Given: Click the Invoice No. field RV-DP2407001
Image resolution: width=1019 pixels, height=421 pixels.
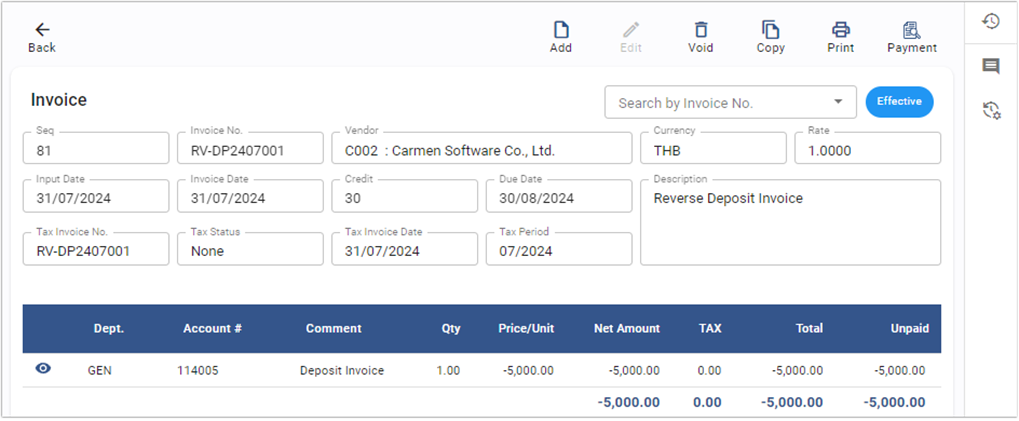Looking at the screenshot, I should tap(250, 151).
